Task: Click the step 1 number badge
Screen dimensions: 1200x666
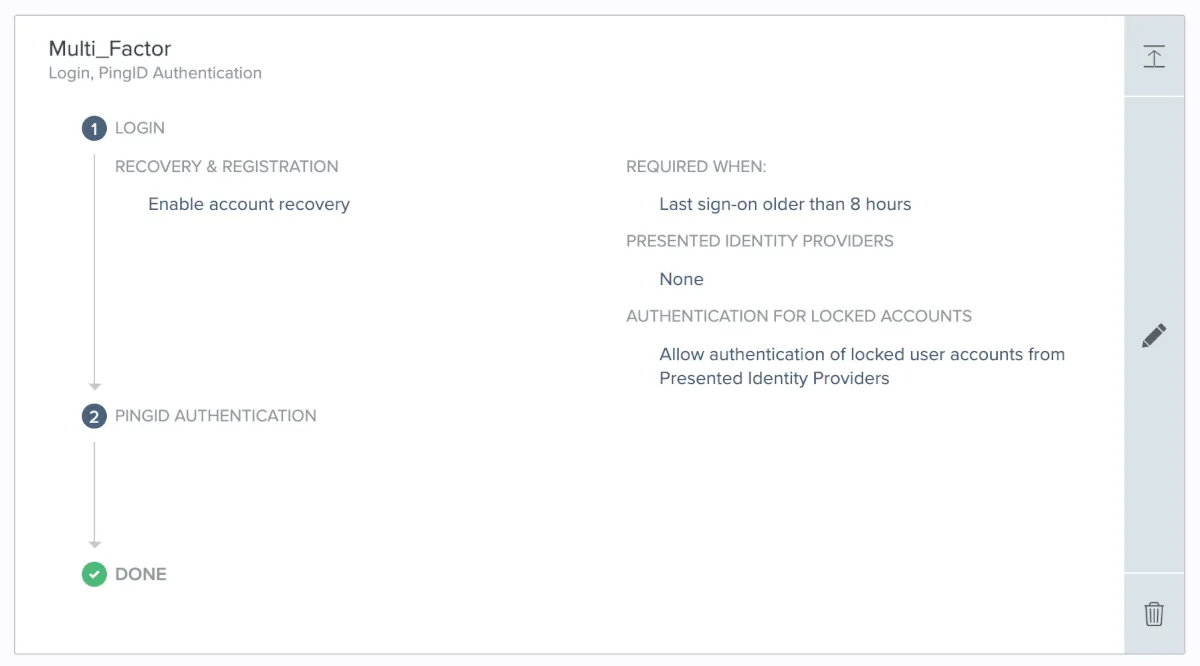Action: (94, 129)
